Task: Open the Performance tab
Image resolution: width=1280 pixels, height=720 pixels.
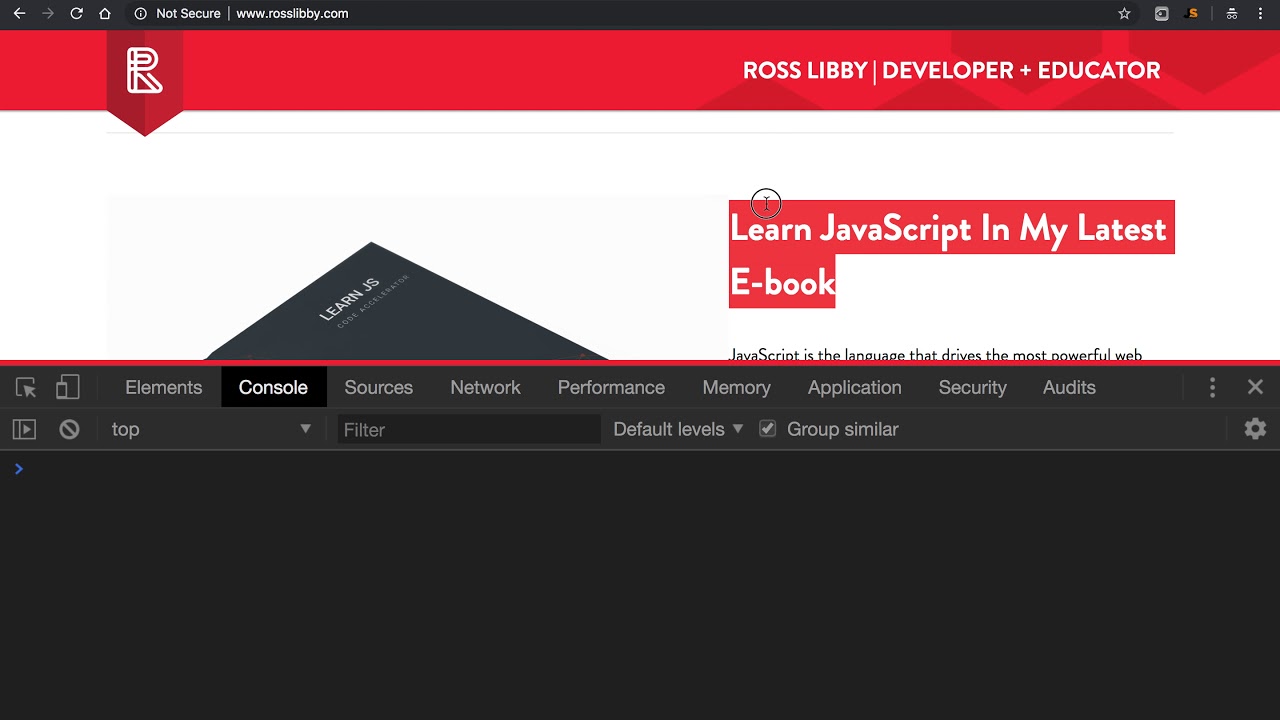Action: coord(611,387)
